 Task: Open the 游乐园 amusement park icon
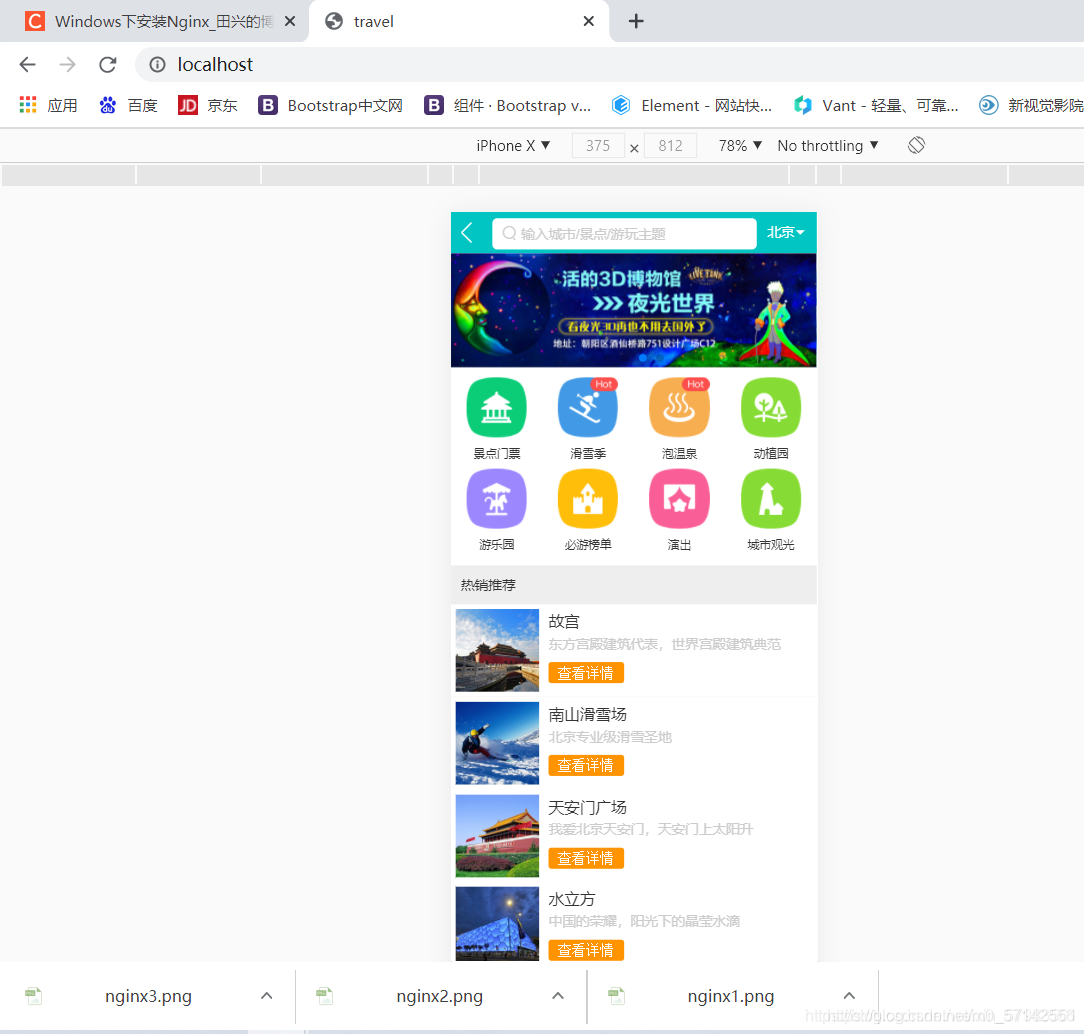pyautogui.click(x=496, y=499)
